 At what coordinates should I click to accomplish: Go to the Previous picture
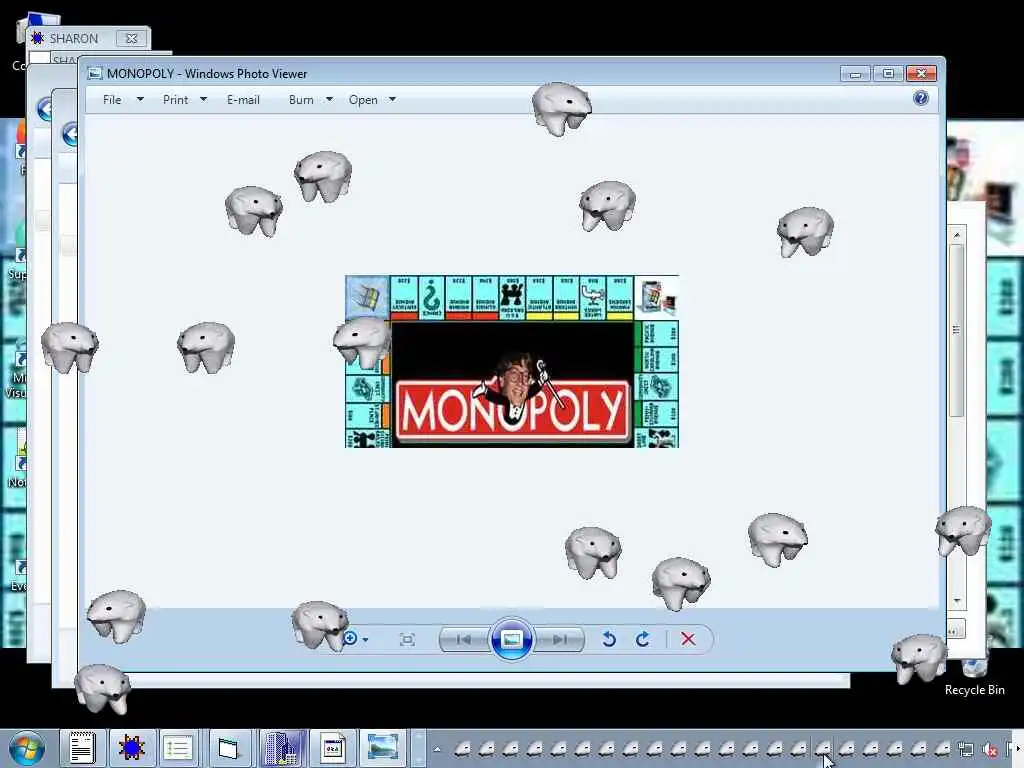[464, 639]
